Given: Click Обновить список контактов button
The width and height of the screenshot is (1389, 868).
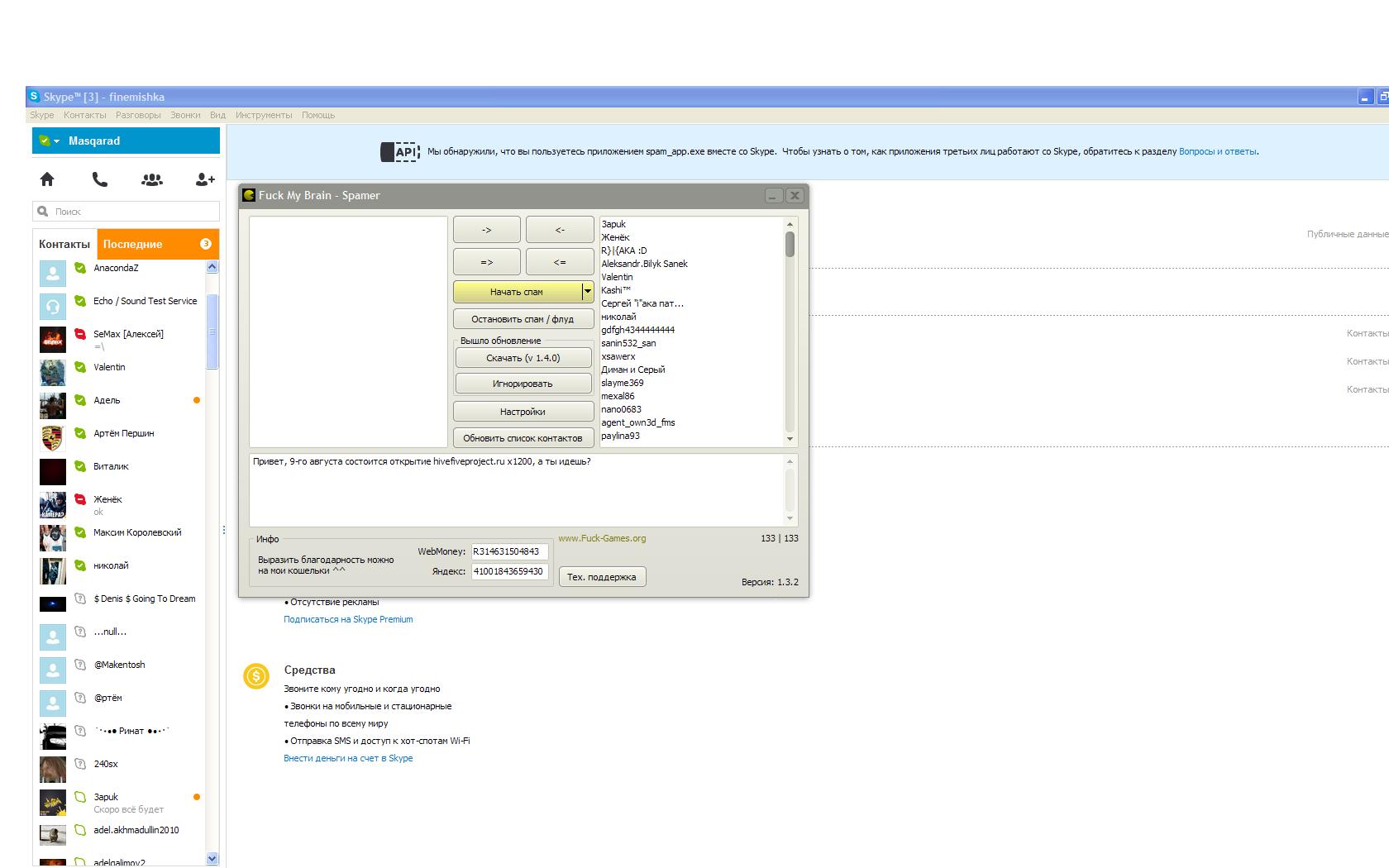Looking at the screenshot, I should pyautogui.click(x=523, y=438).
